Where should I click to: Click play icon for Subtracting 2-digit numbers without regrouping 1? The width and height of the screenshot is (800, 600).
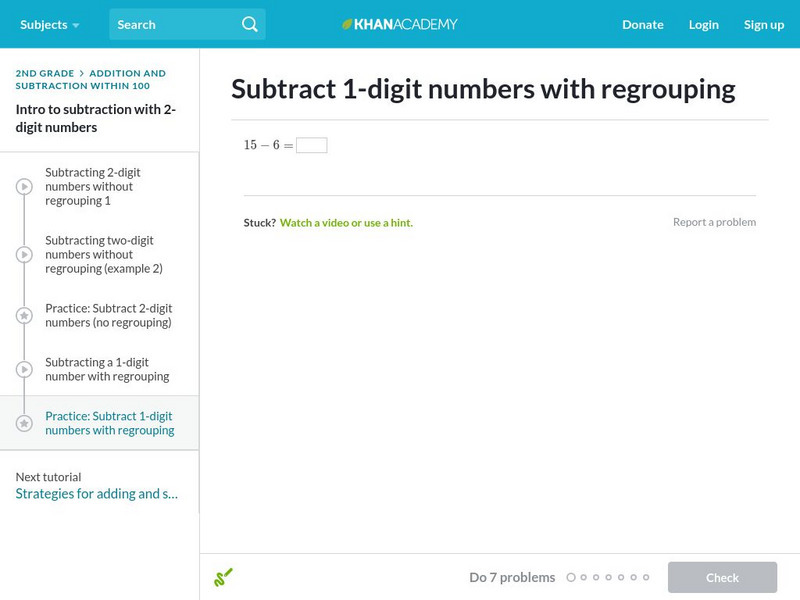coord(24,187)
